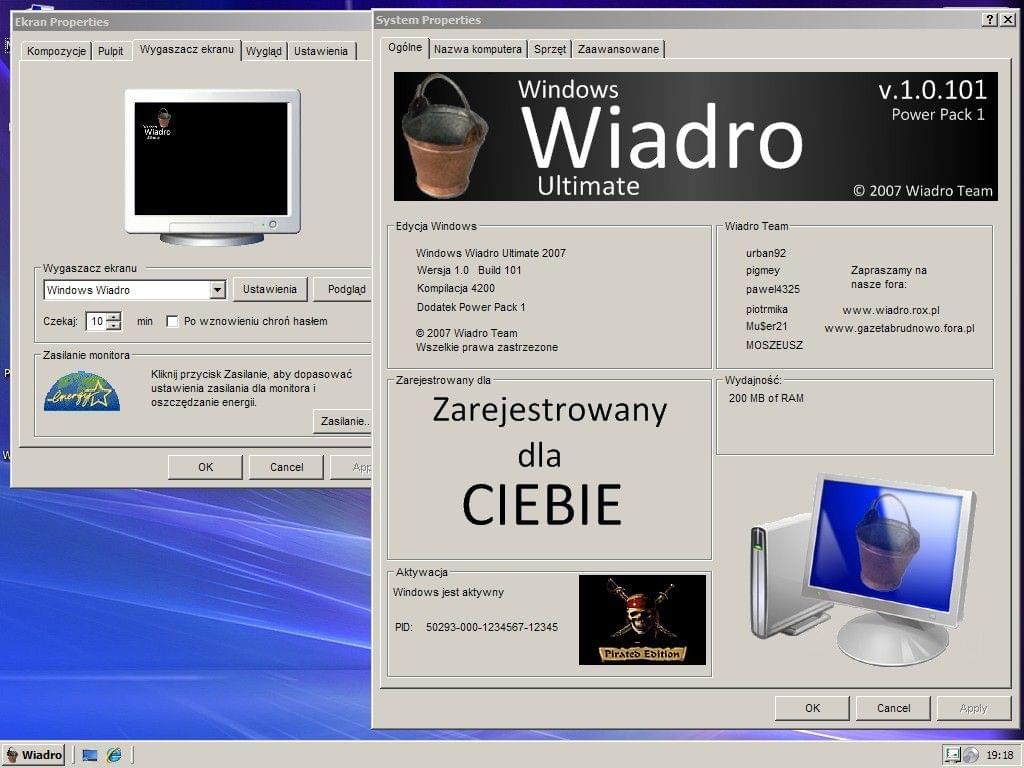Click the Zasilanie power button

343,421
